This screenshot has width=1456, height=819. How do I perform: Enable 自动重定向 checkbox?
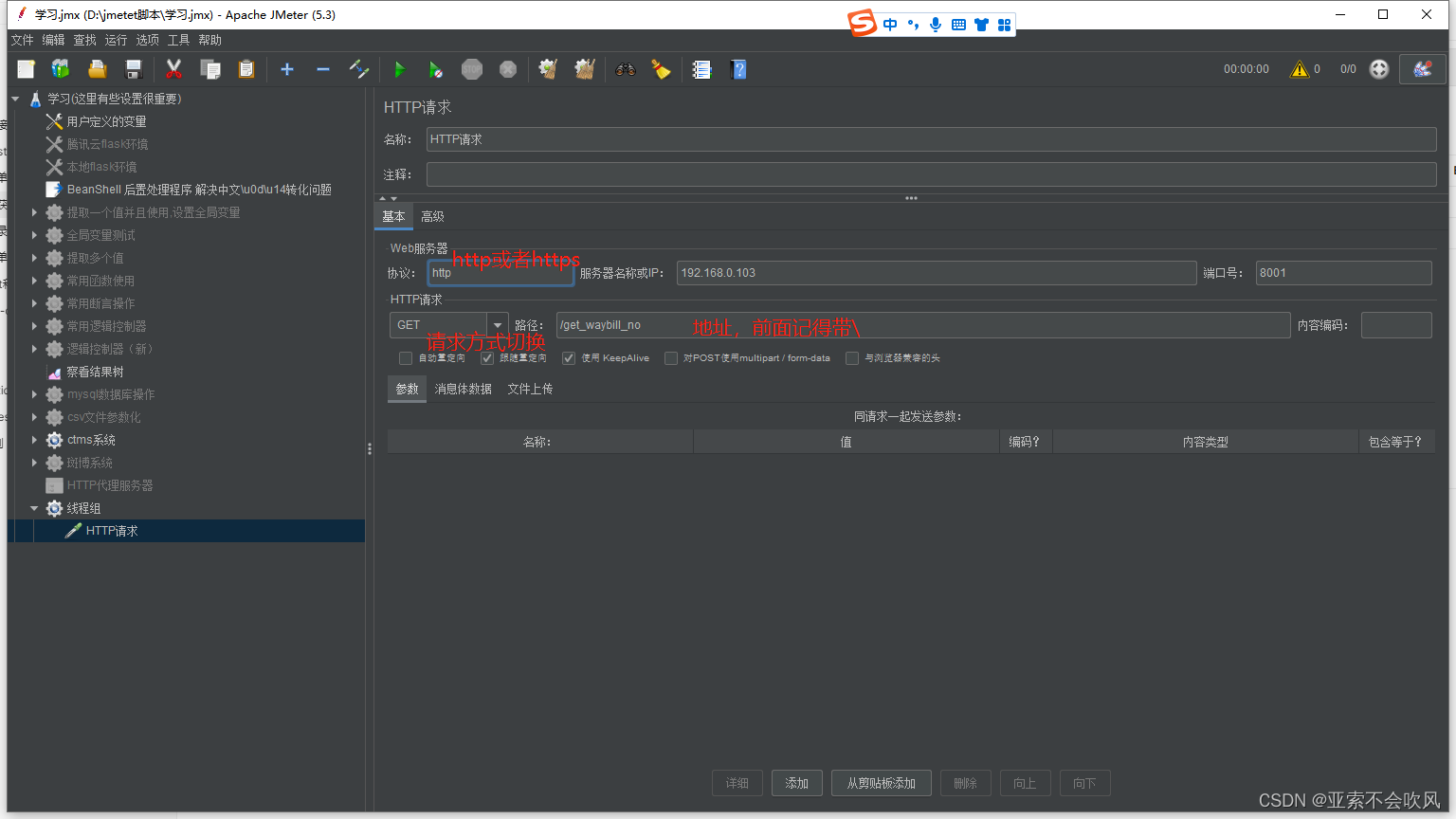pos(406,358)
